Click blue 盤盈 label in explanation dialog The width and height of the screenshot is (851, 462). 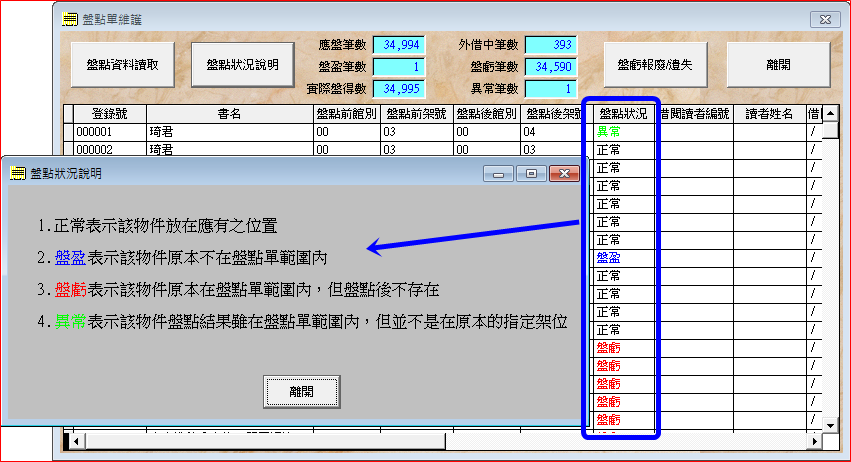coord(71,258)
